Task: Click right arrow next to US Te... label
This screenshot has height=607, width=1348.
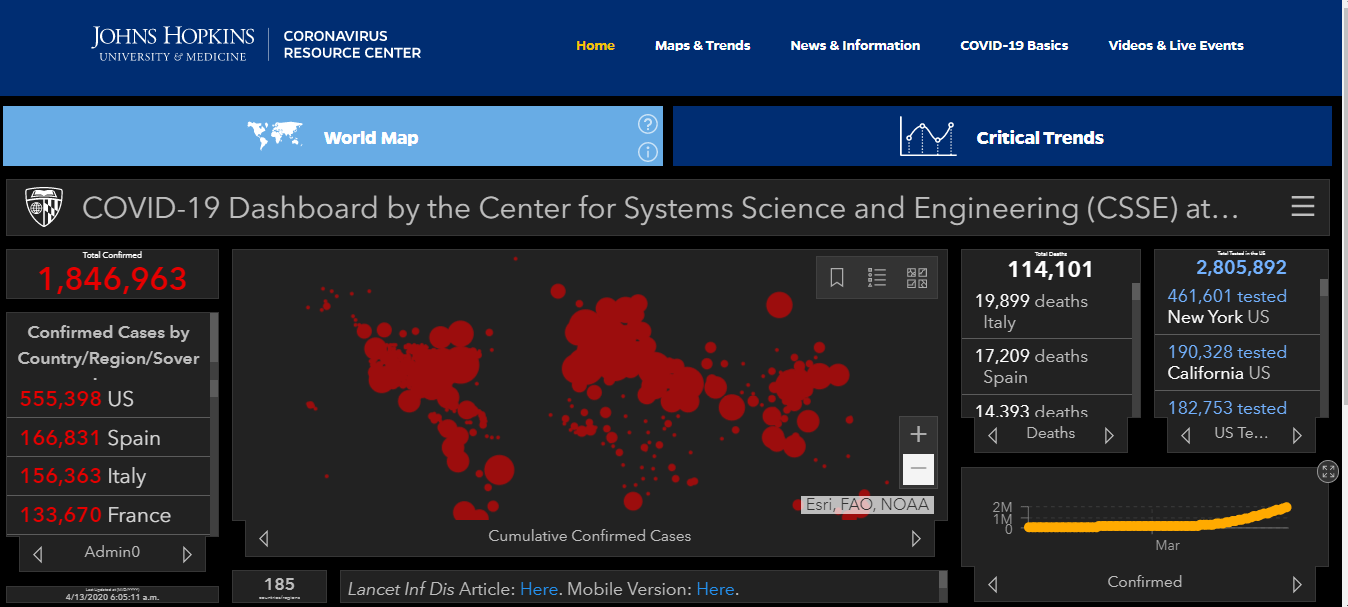Action: (1297, 435)
